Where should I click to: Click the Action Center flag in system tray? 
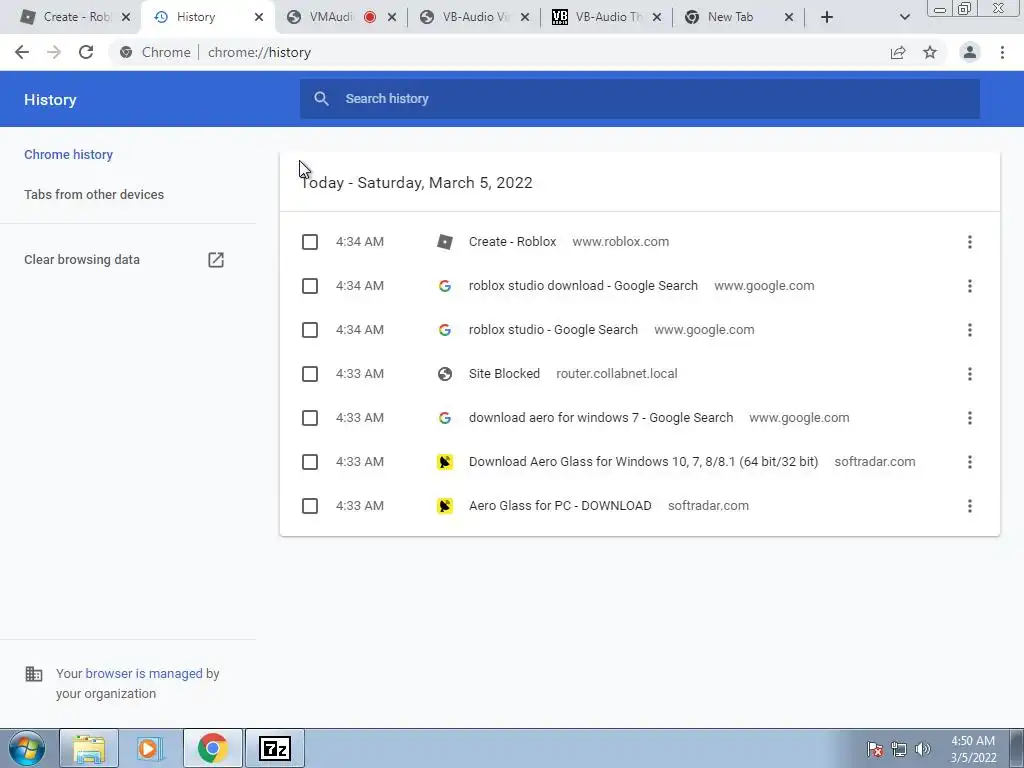875,749
